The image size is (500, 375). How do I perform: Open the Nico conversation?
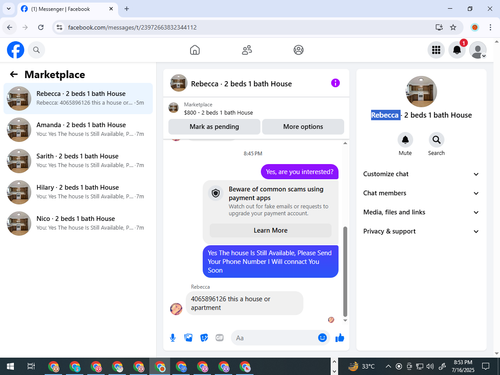(78, 223)
